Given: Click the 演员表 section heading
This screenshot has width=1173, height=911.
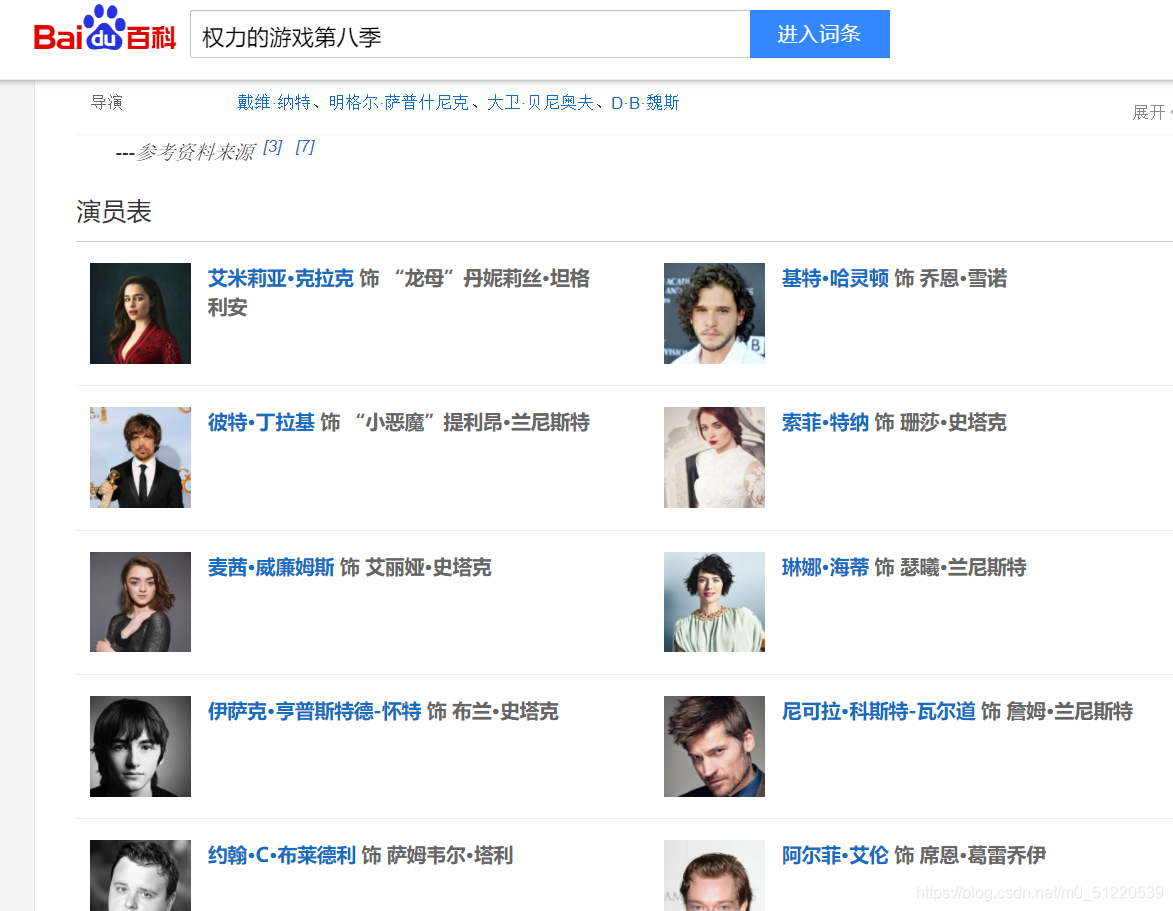Looking at the screenshot, I should [x=114, y=212].
